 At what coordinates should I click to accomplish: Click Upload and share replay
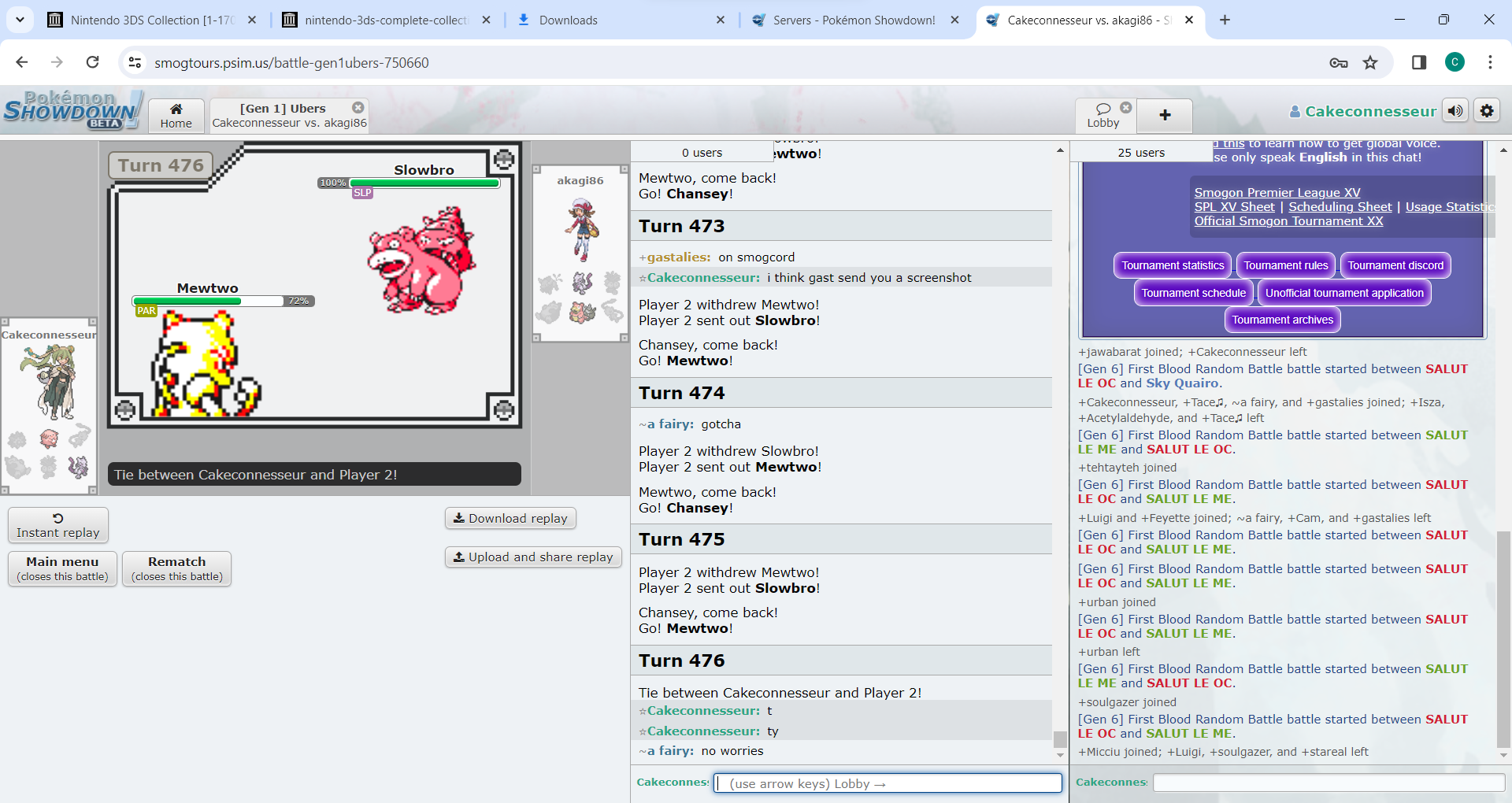coord(533,557)
